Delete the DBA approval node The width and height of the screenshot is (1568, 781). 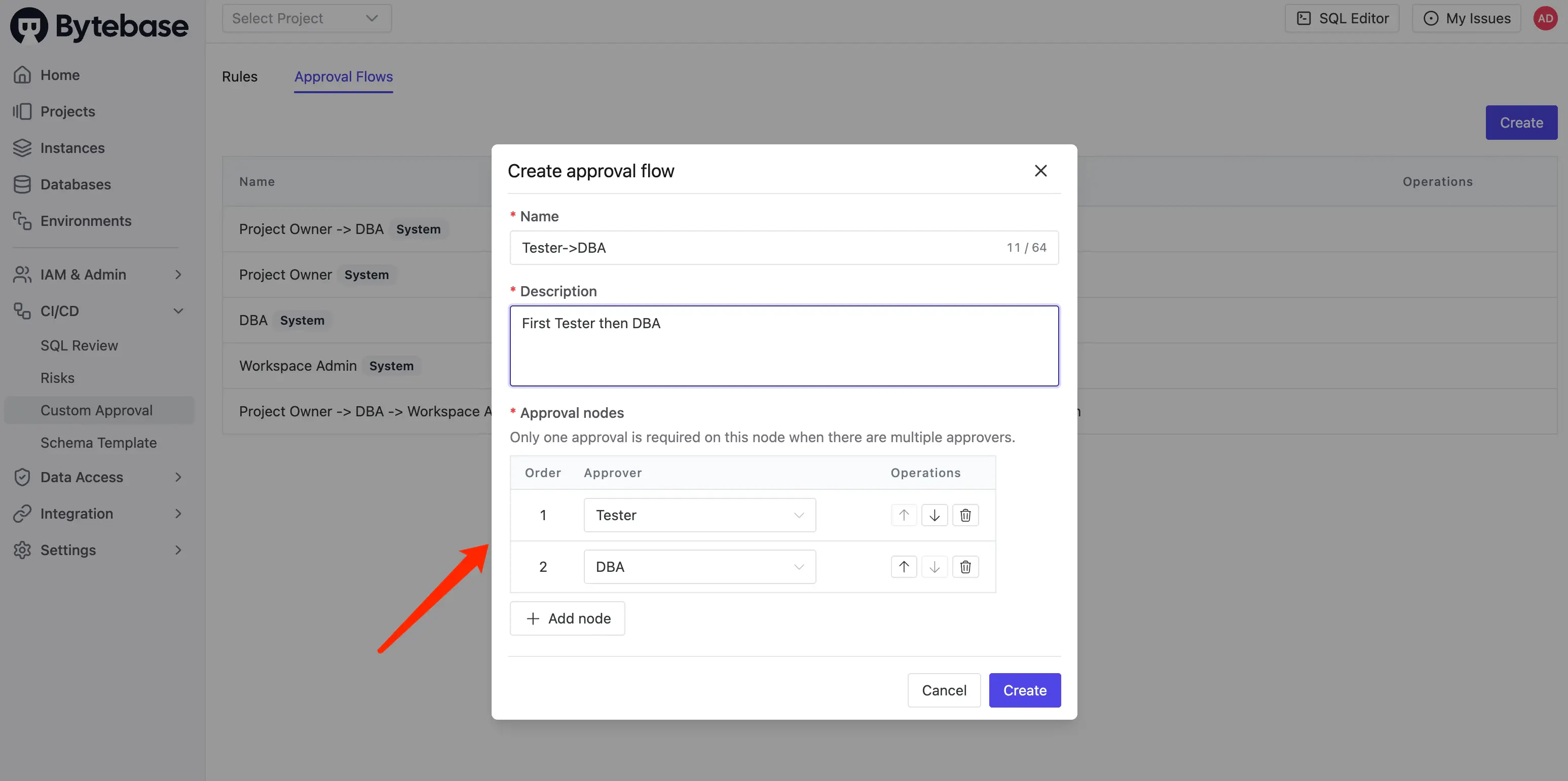point(965,567)
